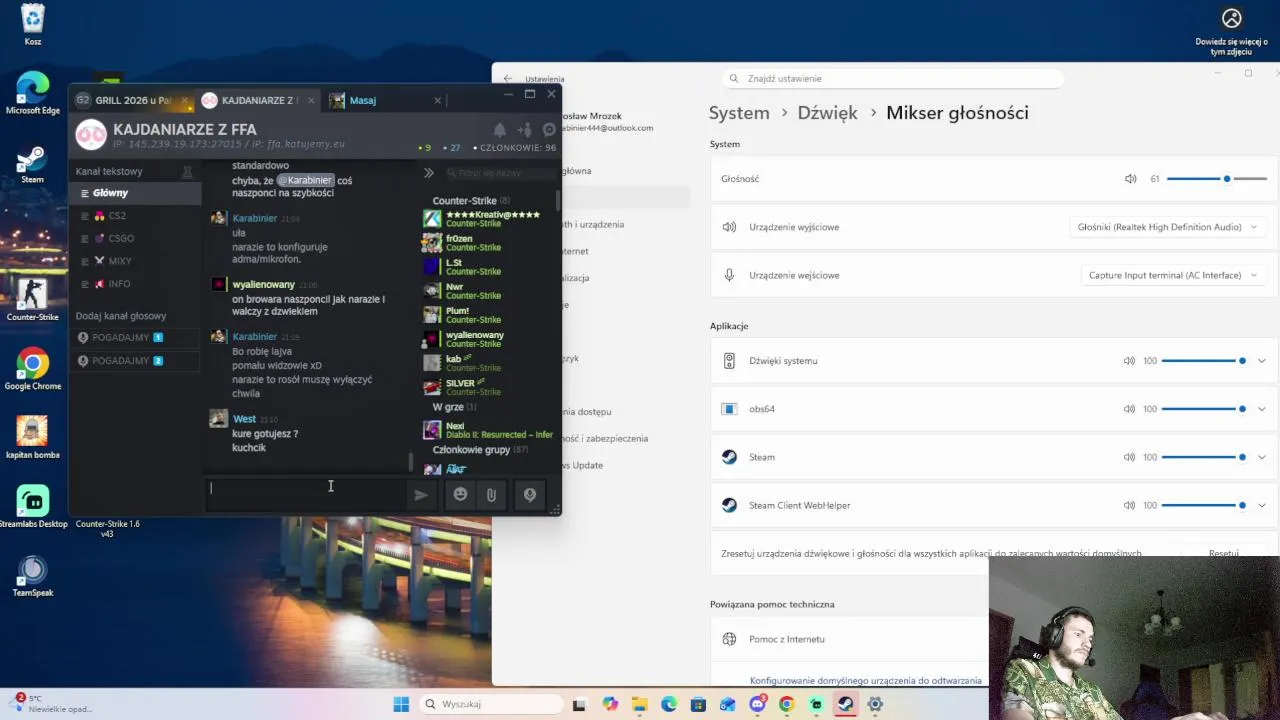The image size is (1280, 720).
Task: Open Copilot from the taskbar
Action: coord(610,704)
